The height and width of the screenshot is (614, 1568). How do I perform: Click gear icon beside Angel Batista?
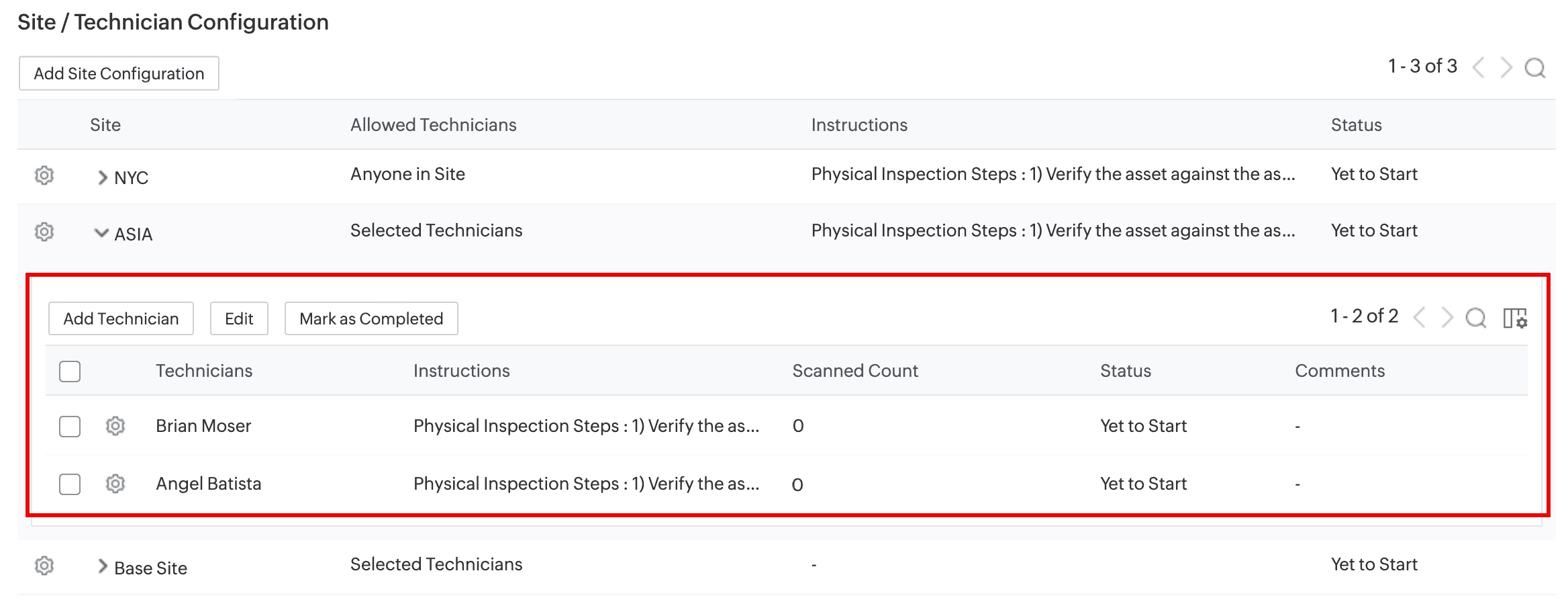pyautogui.click(x=115, y=484)
